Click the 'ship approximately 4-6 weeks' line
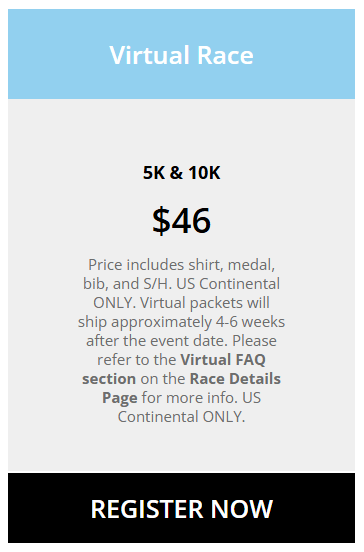 (x=181, y=322)
